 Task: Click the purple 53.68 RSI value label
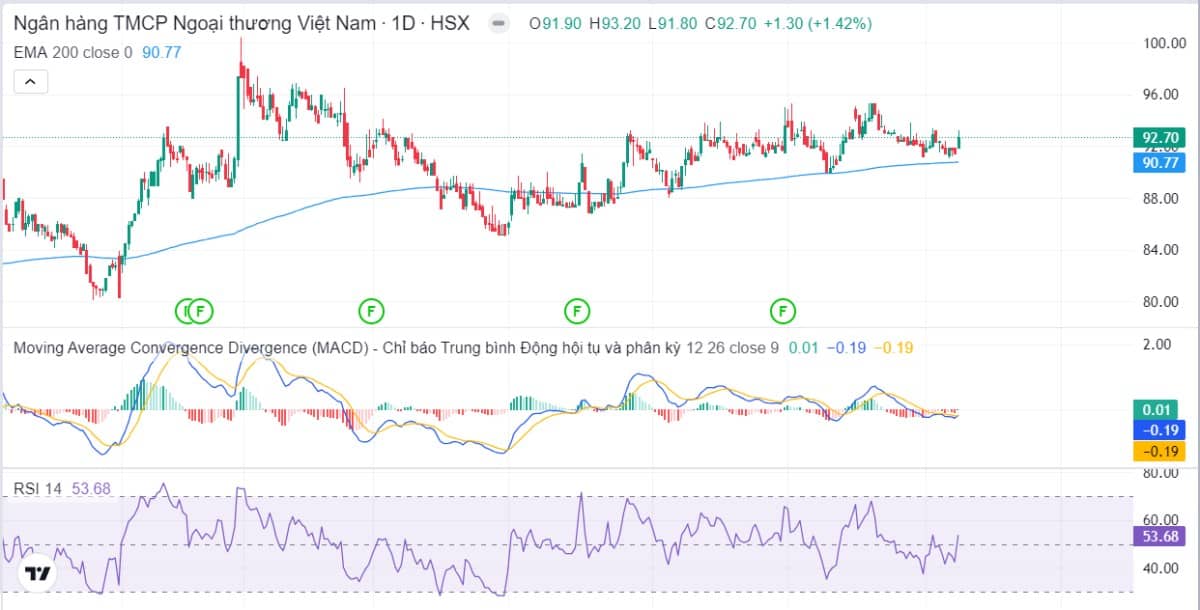tap(1158, 537)
